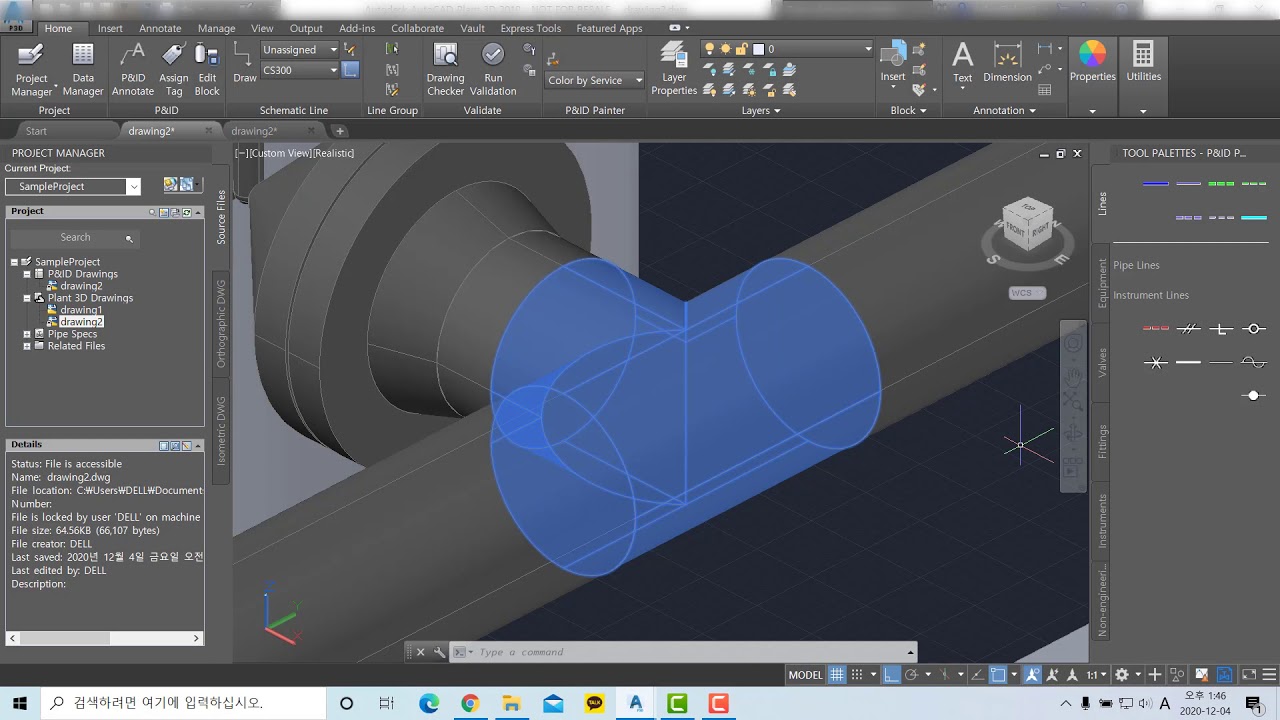Open the Color by Service dropdown
Image resolution: width=1280 pixels, height=720 pixels.
pyautogui.click(x=595, y=80)
